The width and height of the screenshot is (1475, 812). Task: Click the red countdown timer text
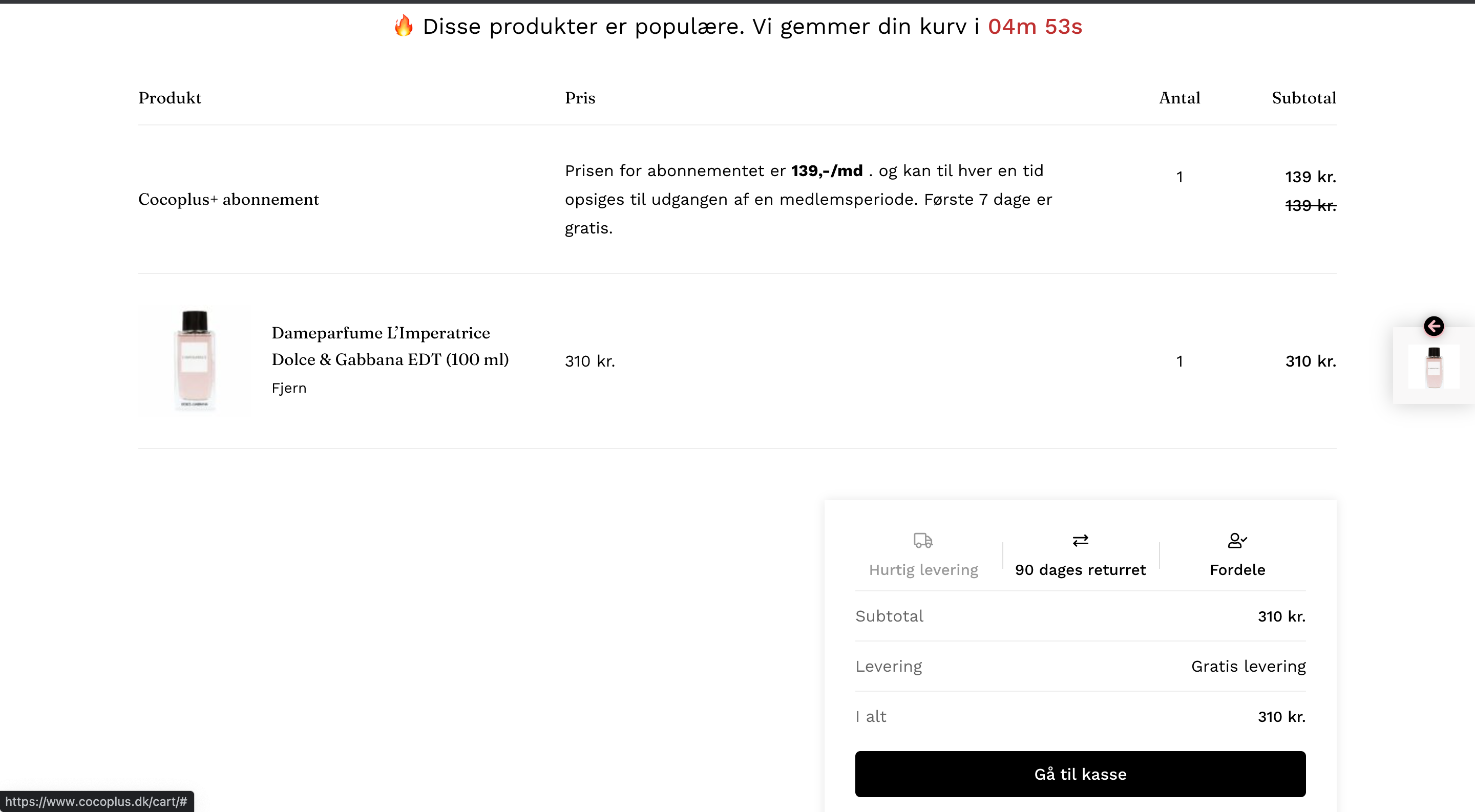point(1035,26)
